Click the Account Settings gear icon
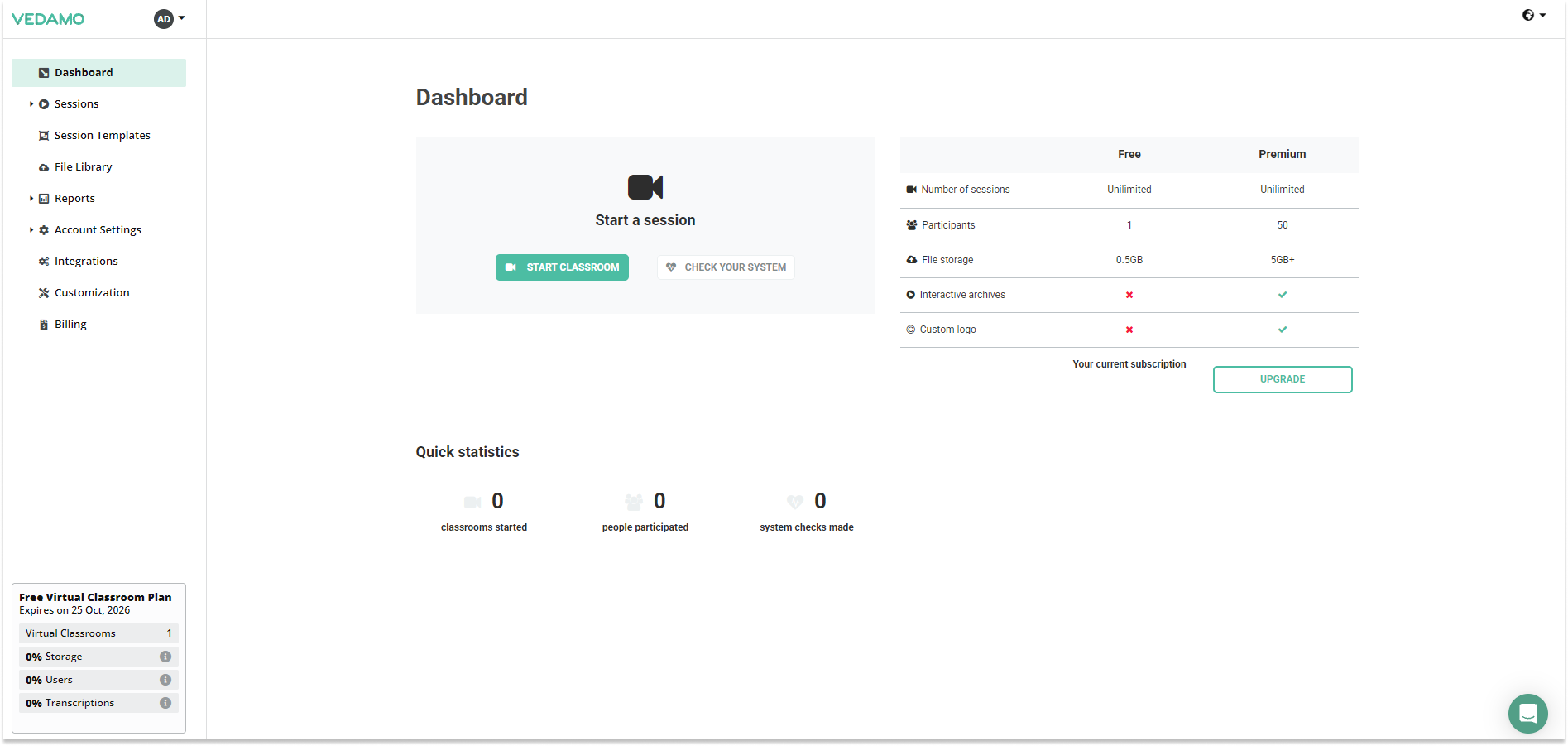The image size is (1568, 746). tap(44, 230)
